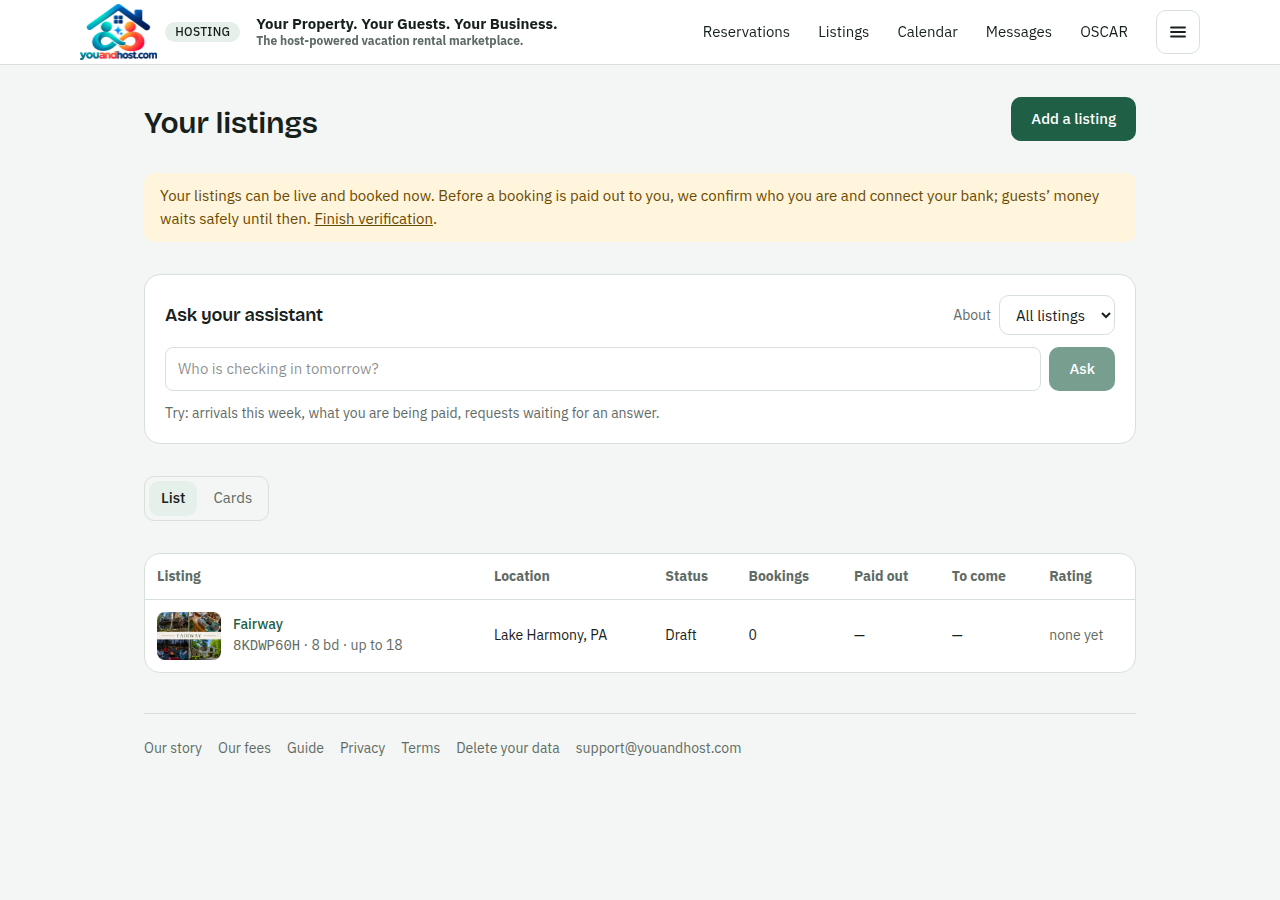Go to Listings in top navigation
This screenshot has width=1280, height=900.
point(843,32)
